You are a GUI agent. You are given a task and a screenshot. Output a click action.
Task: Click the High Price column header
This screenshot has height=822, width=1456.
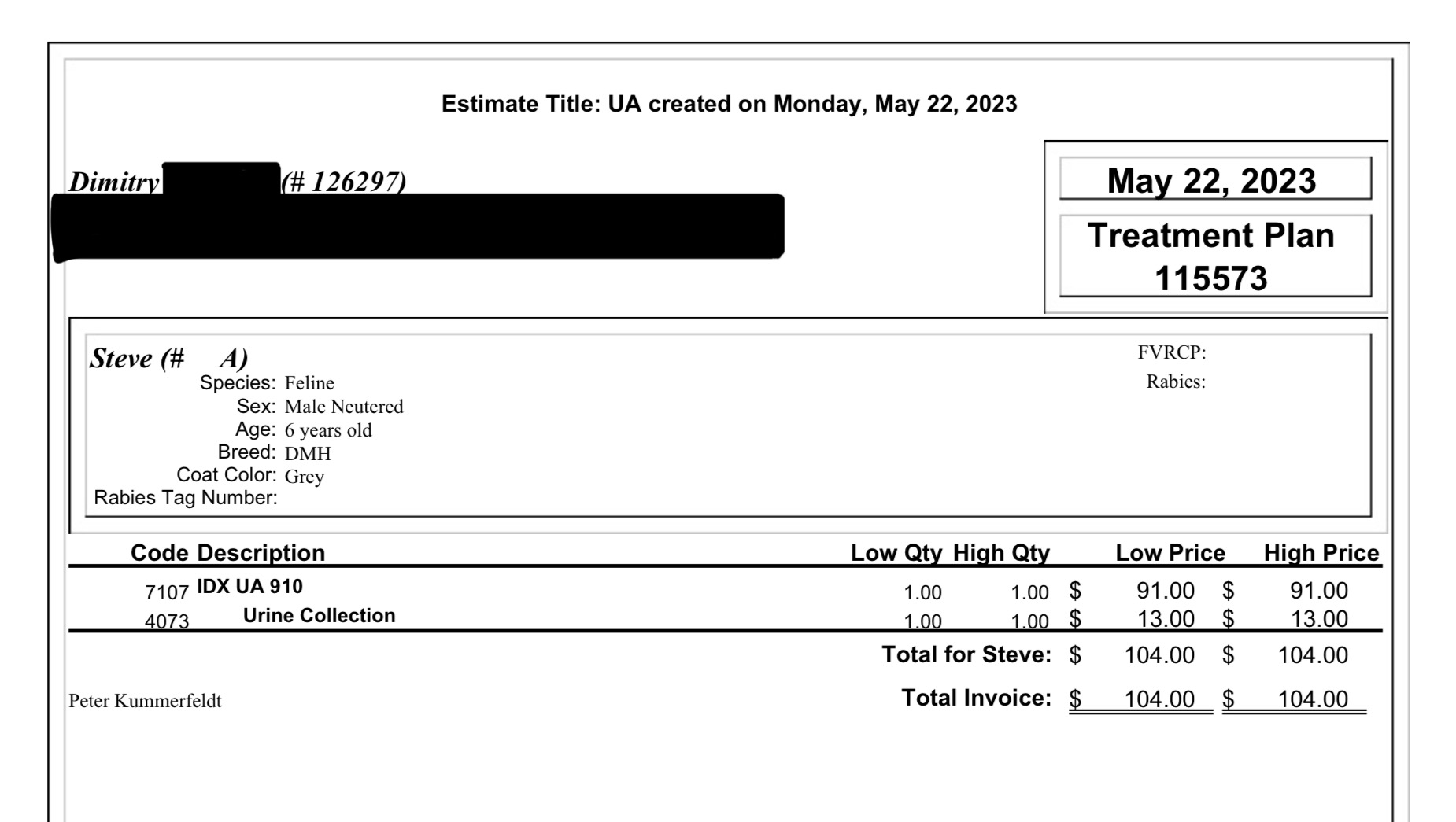[1321, 553]
